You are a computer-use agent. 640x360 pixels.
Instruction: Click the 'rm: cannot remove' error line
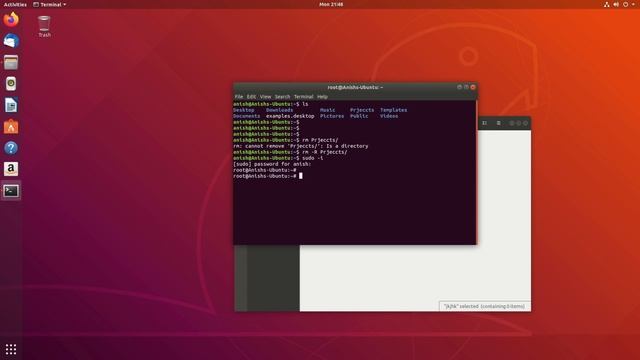coord(301,146)
